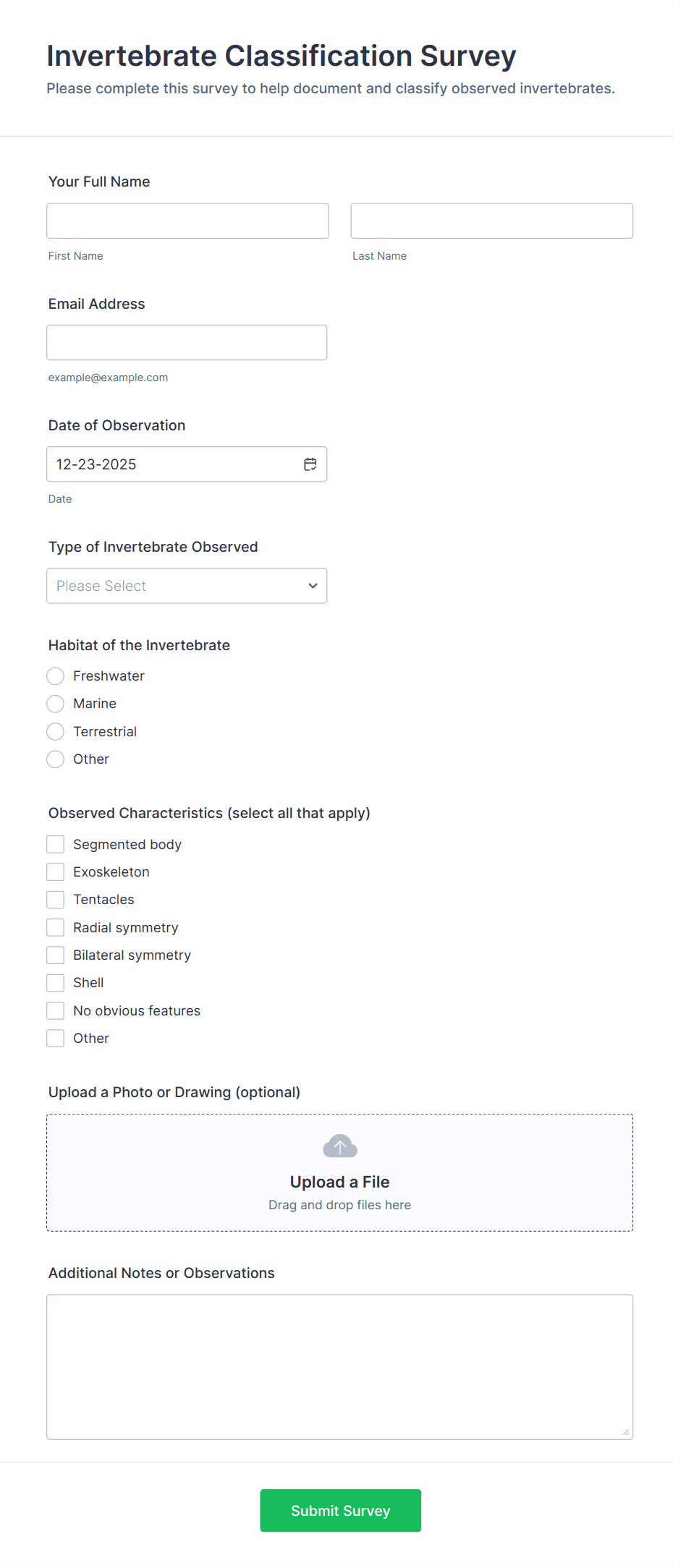Check the Segmented body characteristic

(x=55, y=843)
